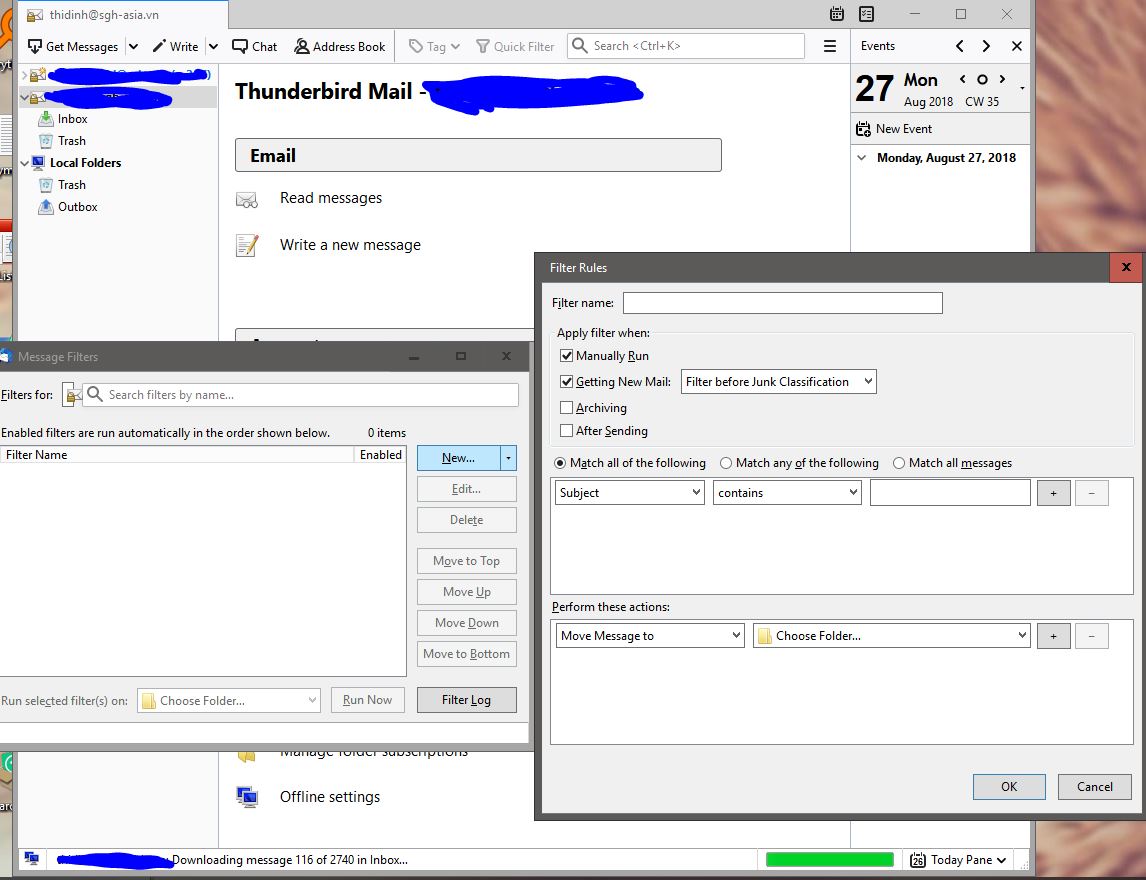Select the Inbox folder
Image resolution: width=1146 pixels, height=880 pixels.
click(72, 118)
